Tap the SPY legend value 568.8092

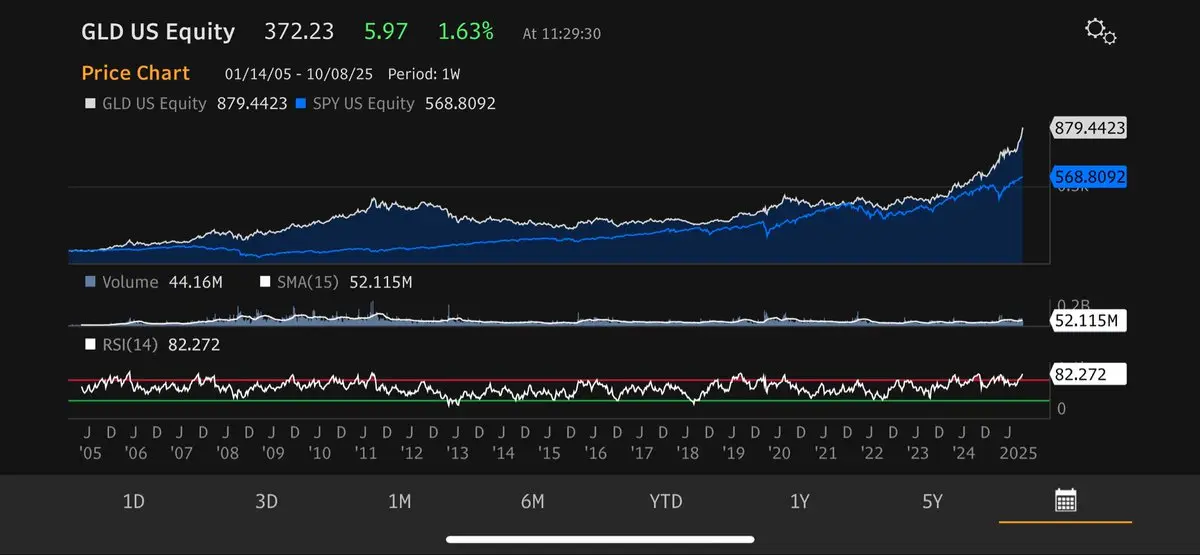click(460, 103)
